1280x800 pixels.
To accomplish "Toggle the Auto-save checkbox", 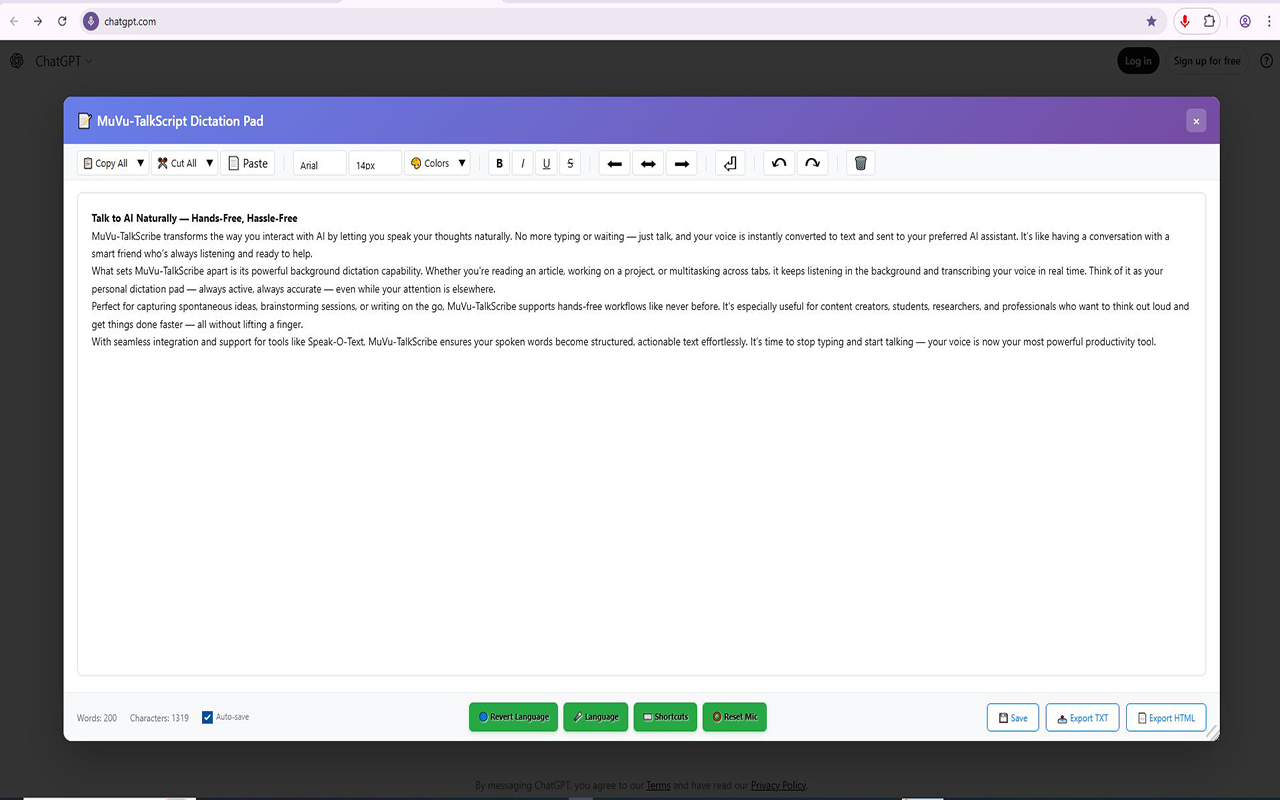I will (x=207, y=717).
